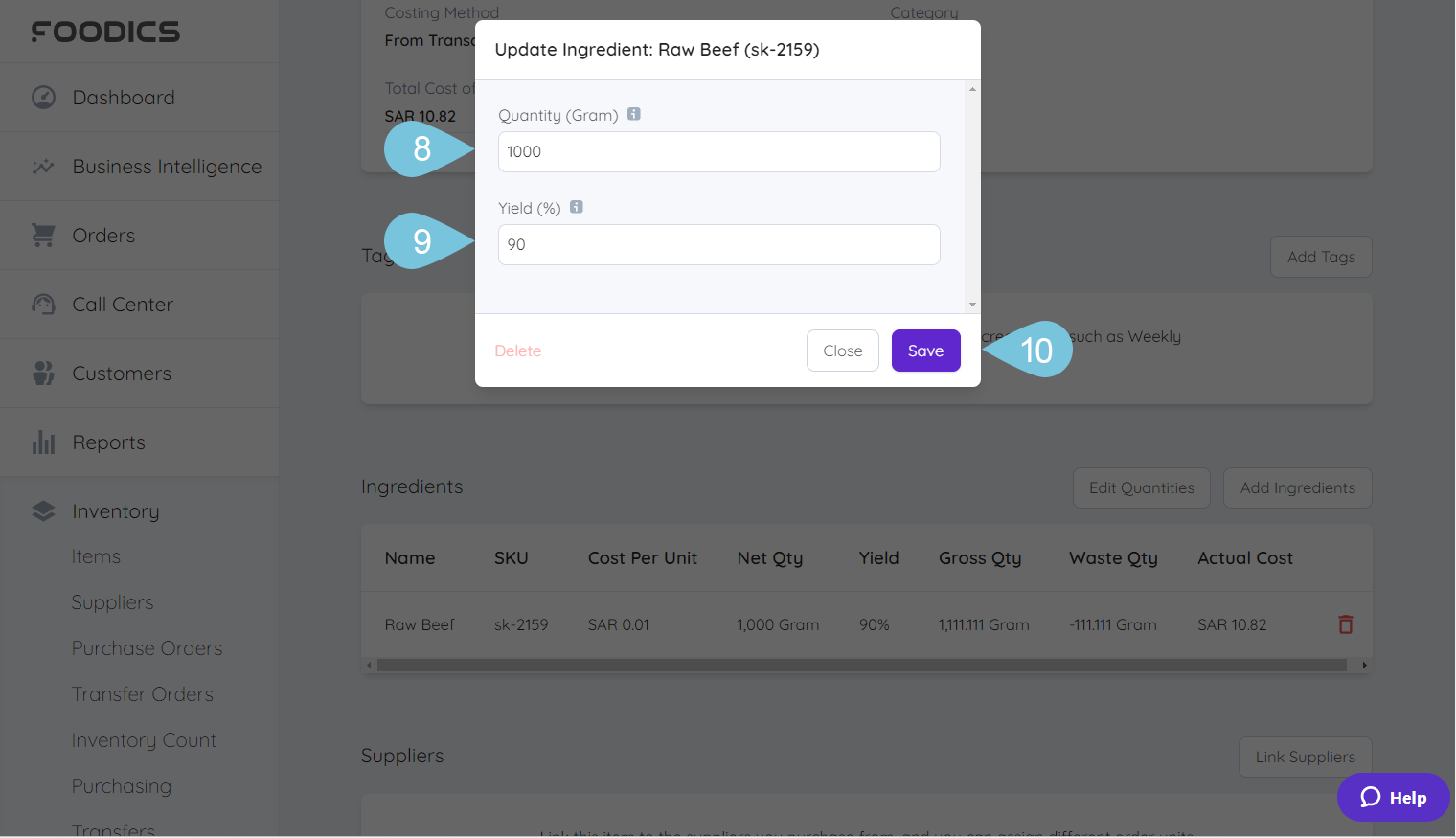This screenshot has width=1456, height=838.
Task: Open Suppliers in the sidebar
Action: (112, 602)
